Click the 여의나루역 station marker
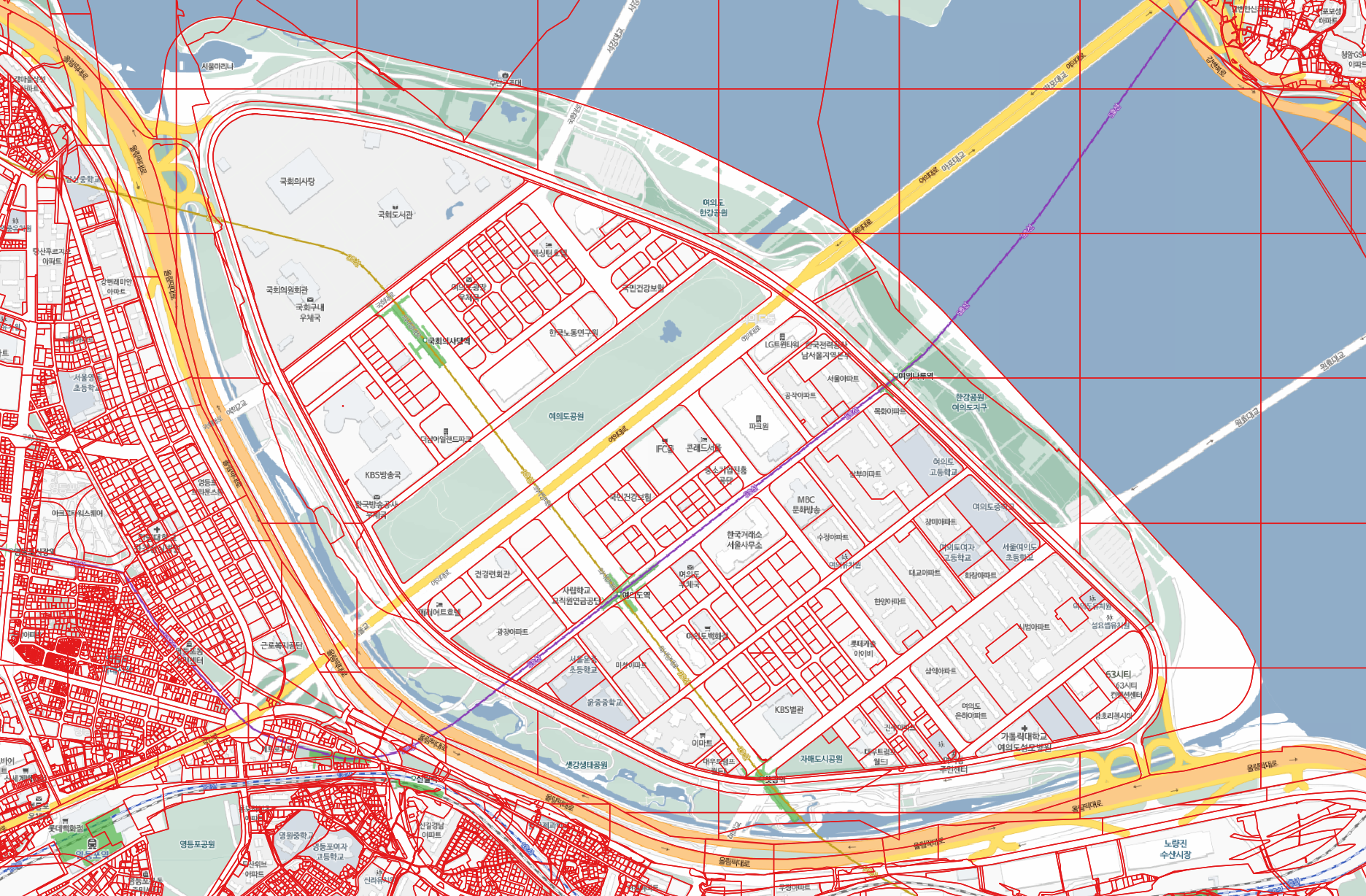 coord(895,376)
